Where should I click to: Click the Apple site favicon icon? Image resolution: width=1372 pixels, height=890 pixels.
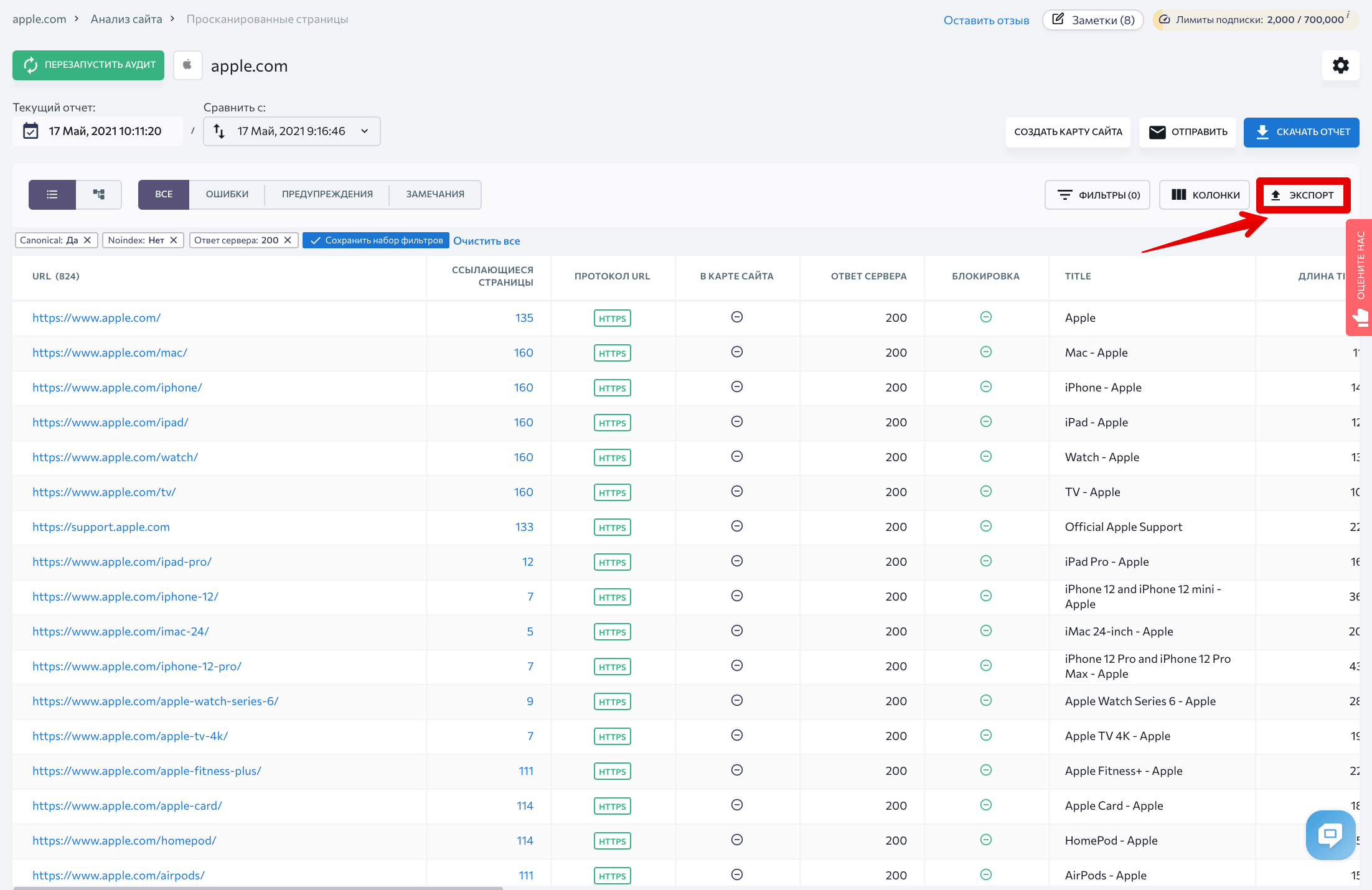pyautogui.click(x=187, y=65)
